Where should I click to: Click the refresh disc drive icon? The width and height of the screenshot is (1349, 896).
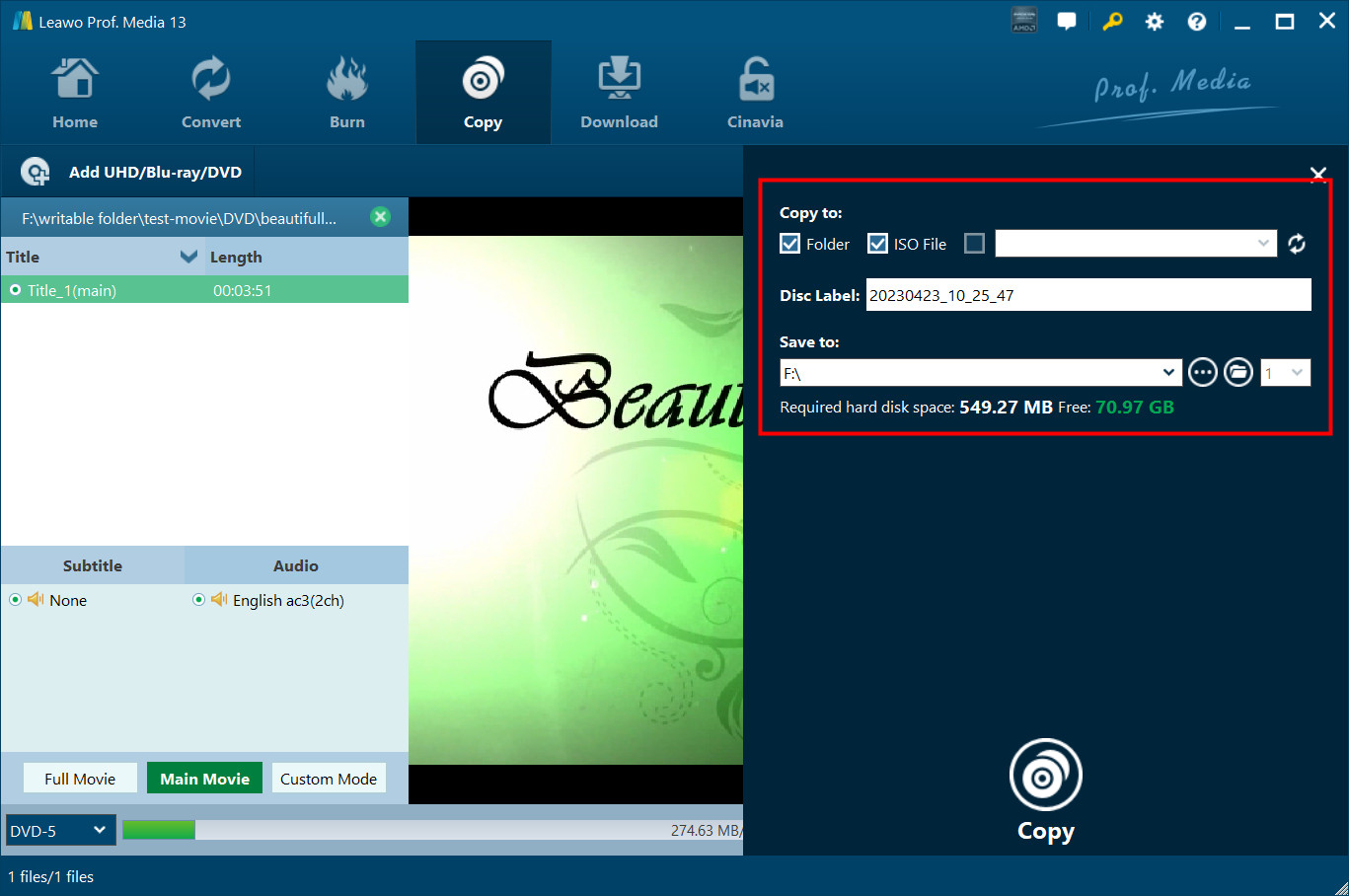(x=1297, y=244)
